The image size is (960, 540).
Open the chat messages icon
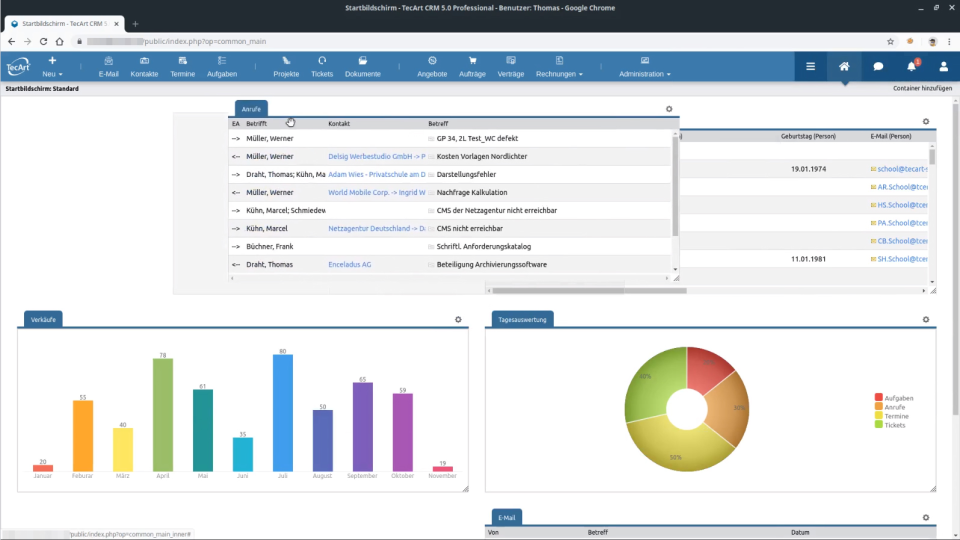pos(878,66)
